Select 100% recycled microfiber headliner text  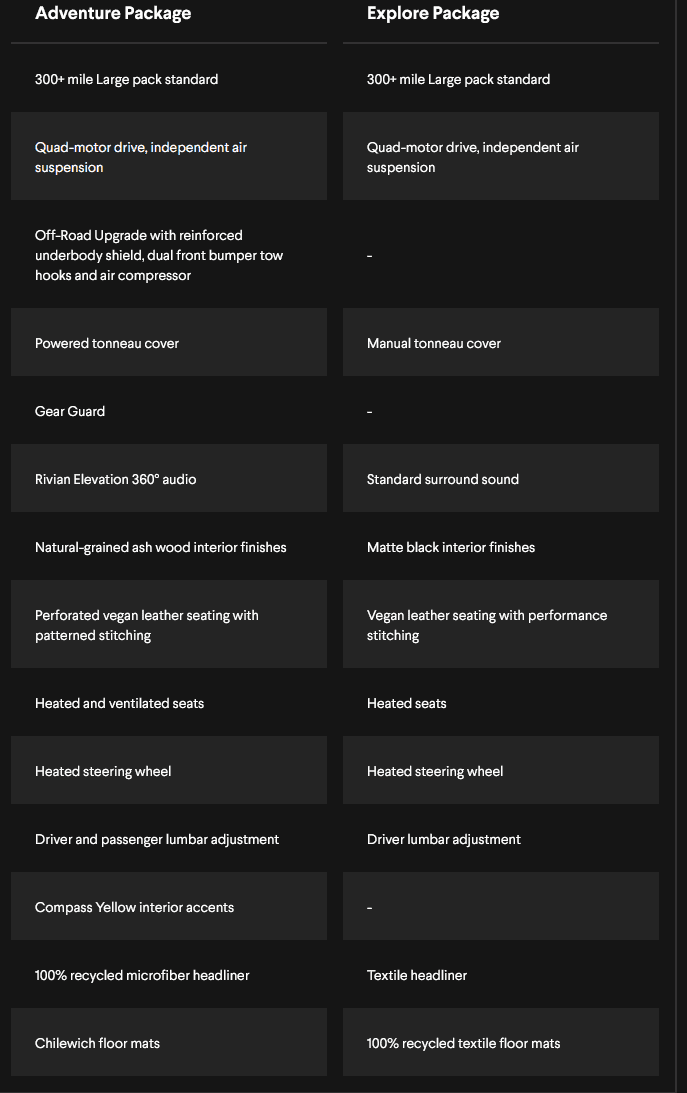[x=142, y=975]
